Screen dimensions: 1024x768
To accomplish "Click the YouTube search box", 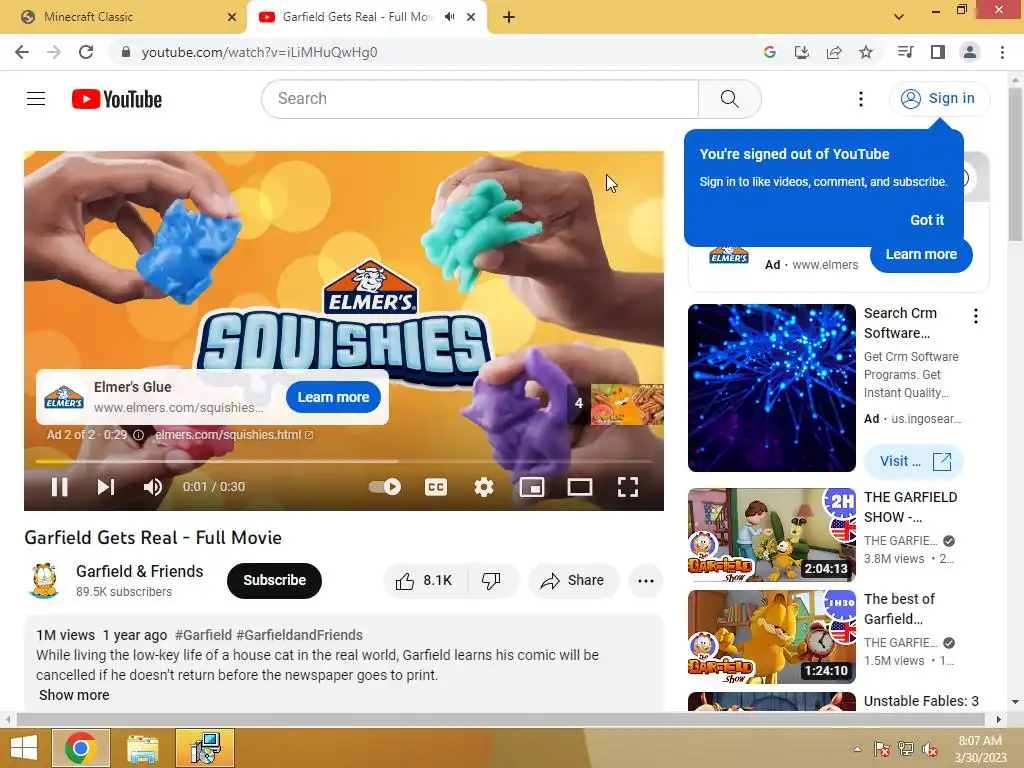I will (480, 99).
